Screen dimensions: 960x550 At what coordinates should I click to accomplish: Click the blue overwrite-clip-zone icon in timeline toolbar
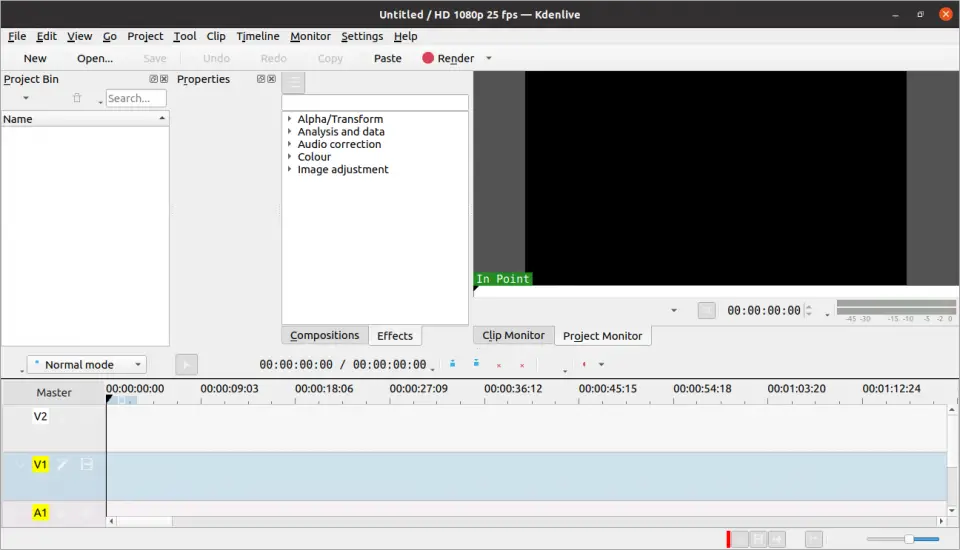tap(476, 364)
